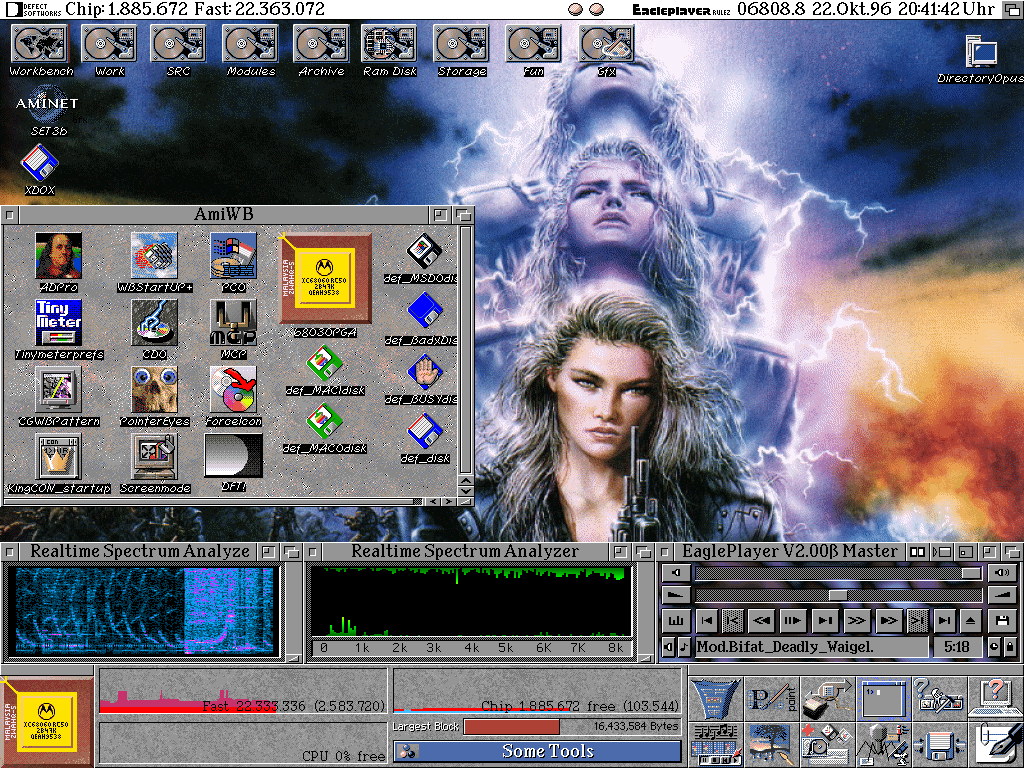The image size is (1024, 768).
Task: Open the Ram Disk drive icon
Action: (389, 44)
